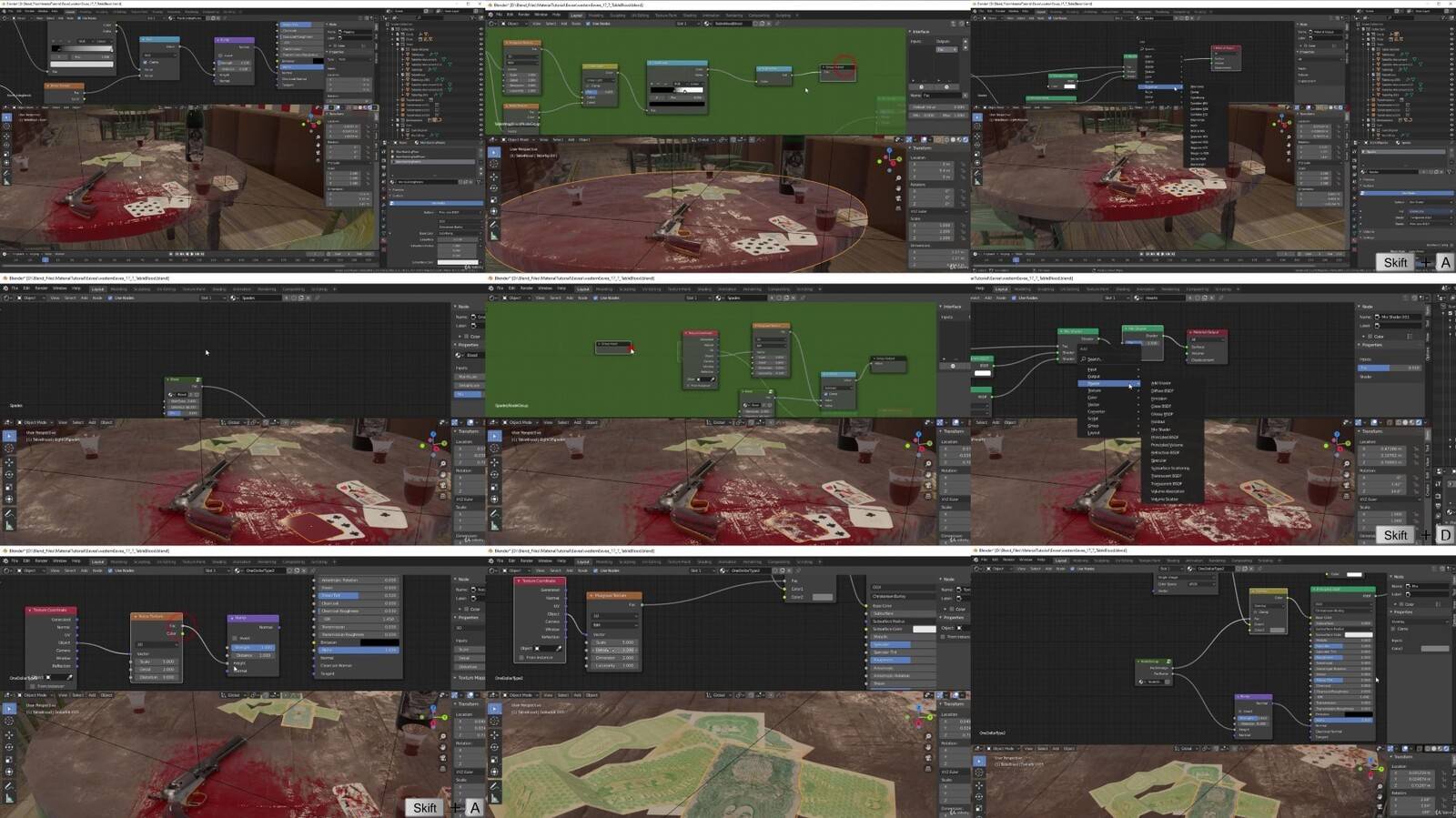Open the 3D dimensions dropdown on Noise Texture node

tap(157, 644)
